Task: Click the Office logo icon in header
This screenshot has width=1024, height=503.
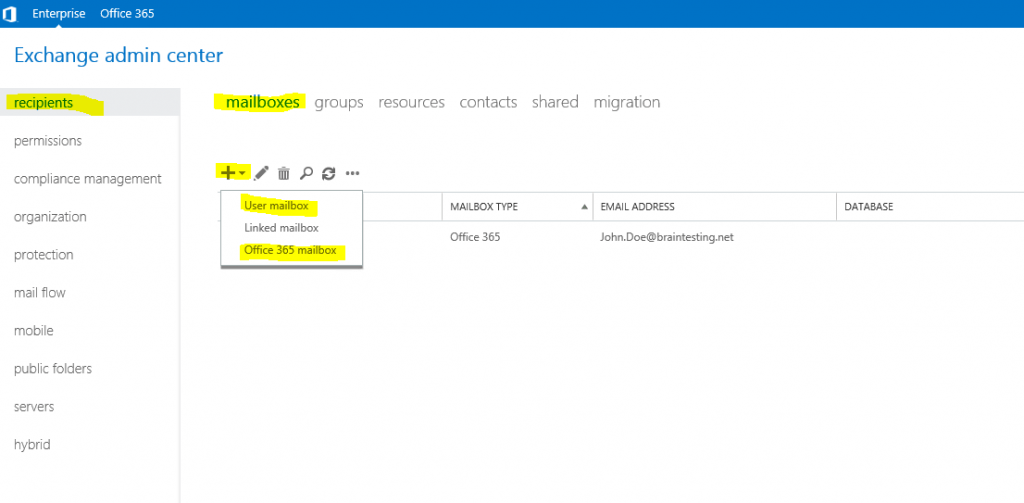Action: coord(9,14)
